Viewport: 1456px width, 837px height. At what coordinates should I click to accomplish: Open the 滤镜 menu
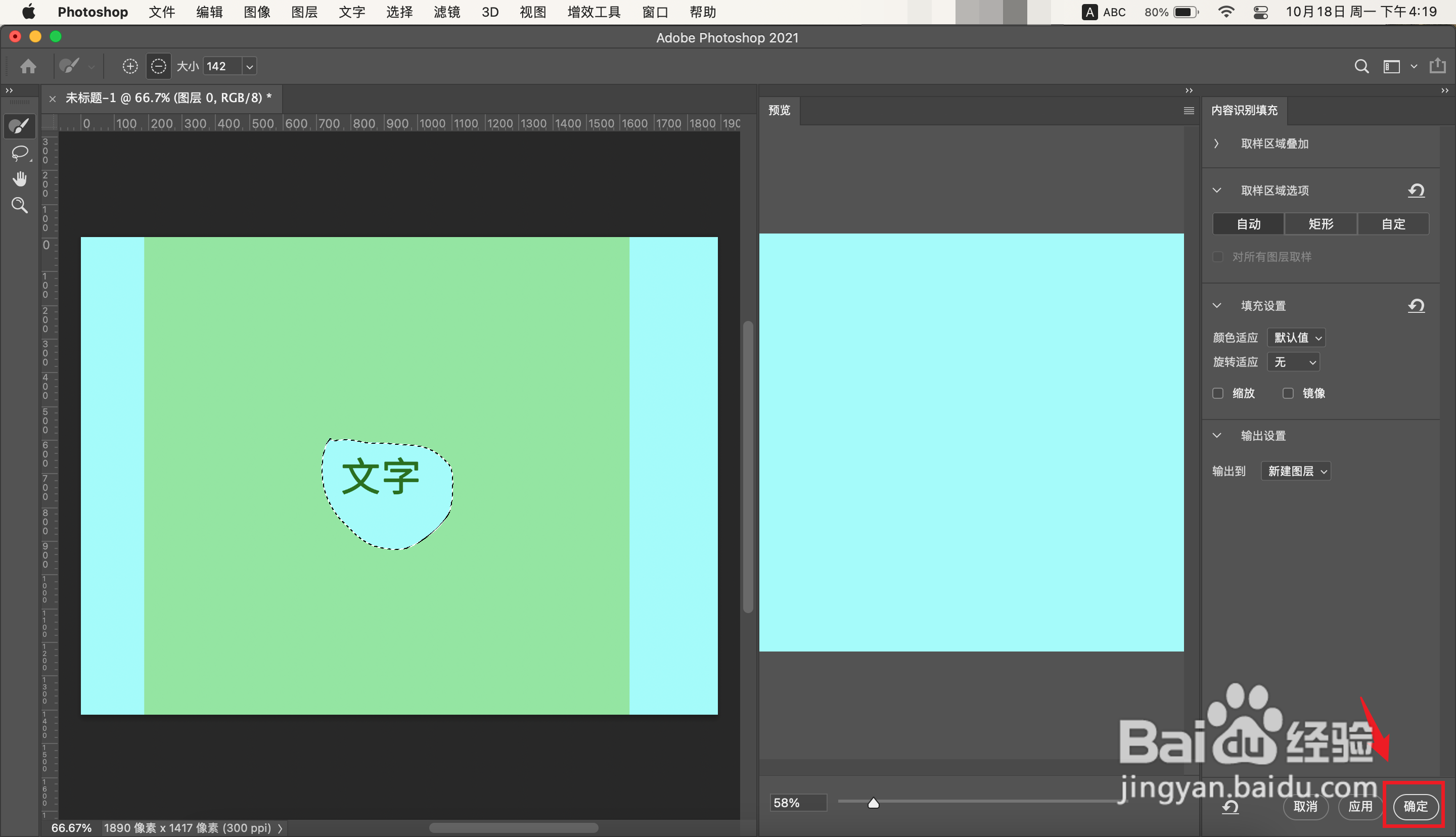click(446, 12)
